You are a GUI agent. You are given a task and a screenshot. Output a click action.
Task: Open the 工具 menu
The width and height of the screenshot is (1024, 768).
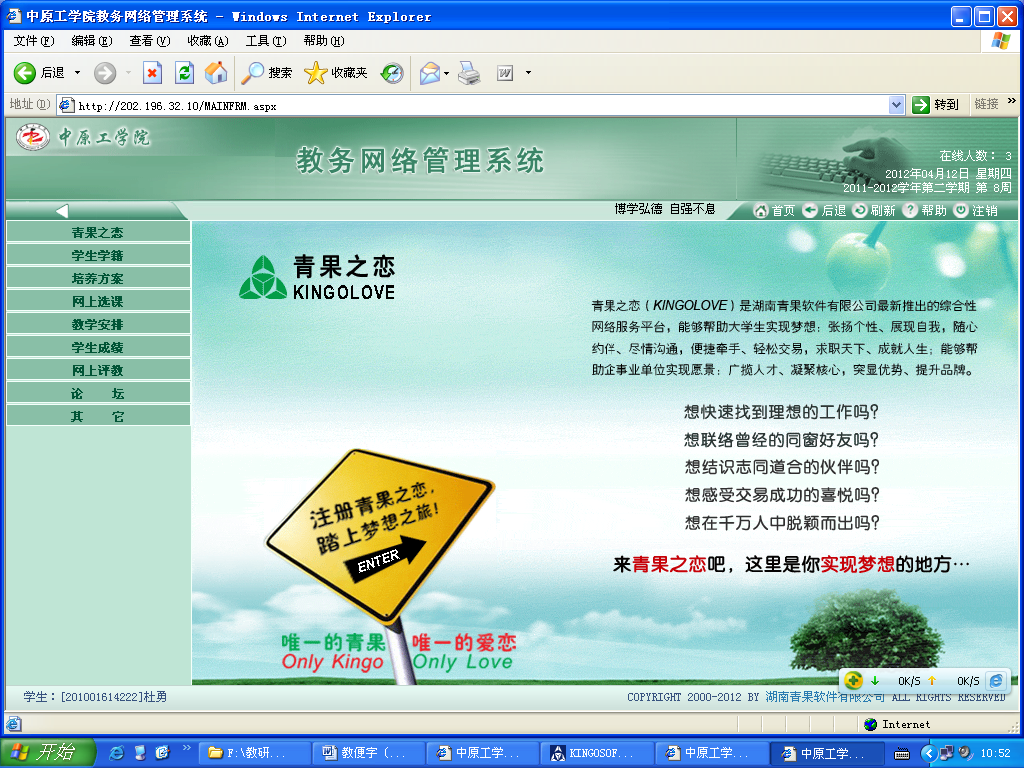click(266, 40)
